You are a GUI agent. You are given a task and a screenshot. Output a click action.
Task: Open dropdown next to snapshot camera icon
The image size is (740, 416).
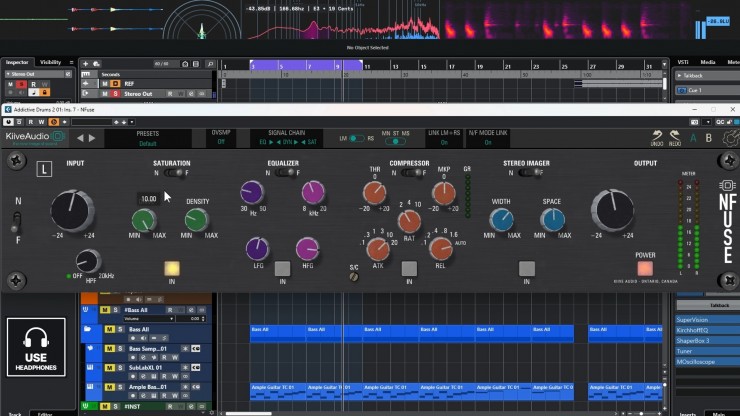[x=707, y=122]
